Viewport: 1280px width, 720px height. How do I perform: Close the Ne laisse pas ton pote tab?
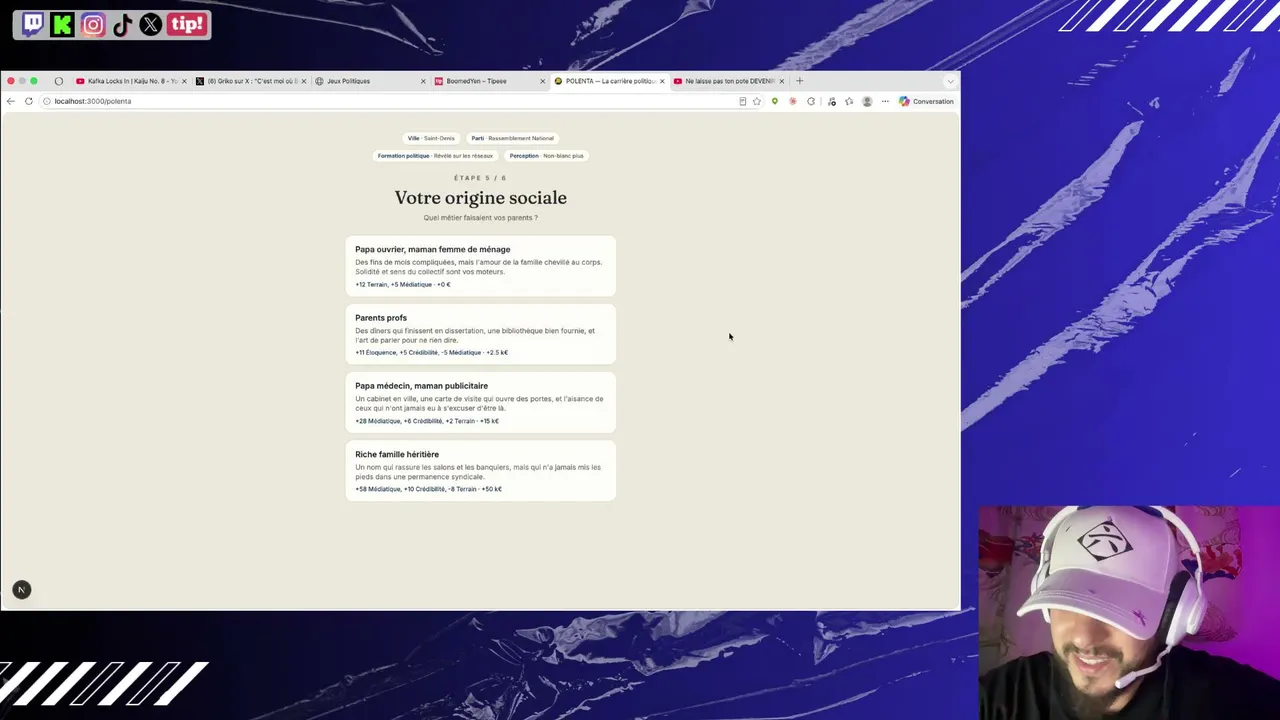[x=782, y=81]
